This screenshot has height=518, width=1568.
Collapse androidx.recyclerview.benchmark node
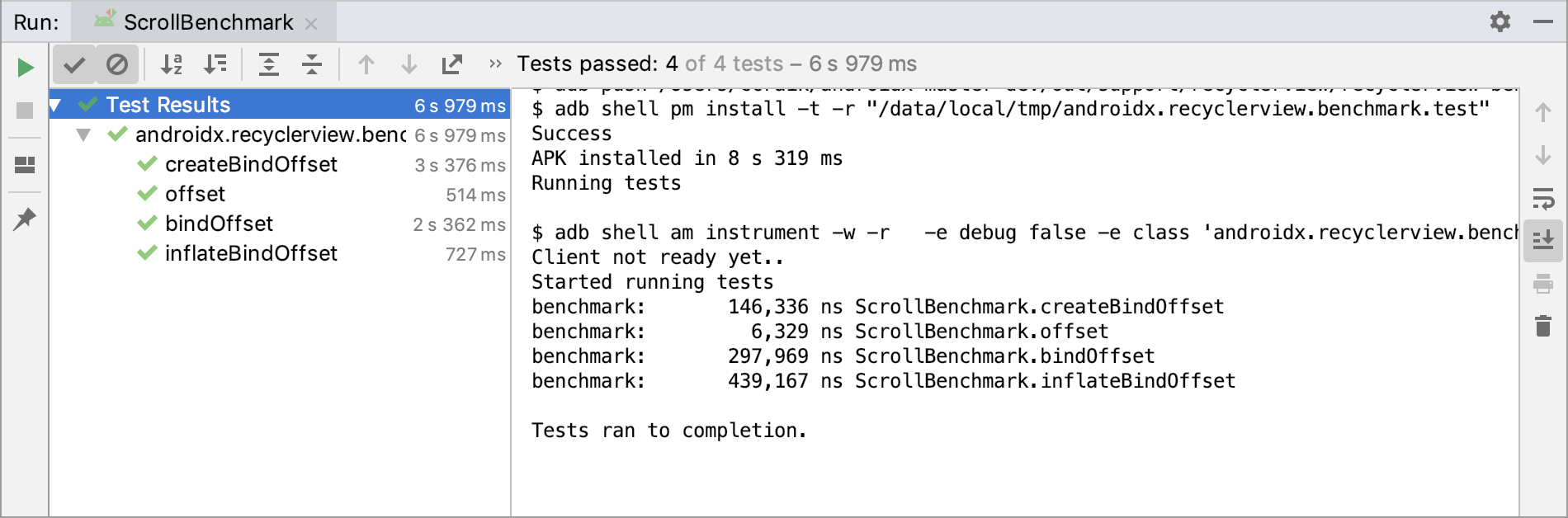tap(83, 134)
